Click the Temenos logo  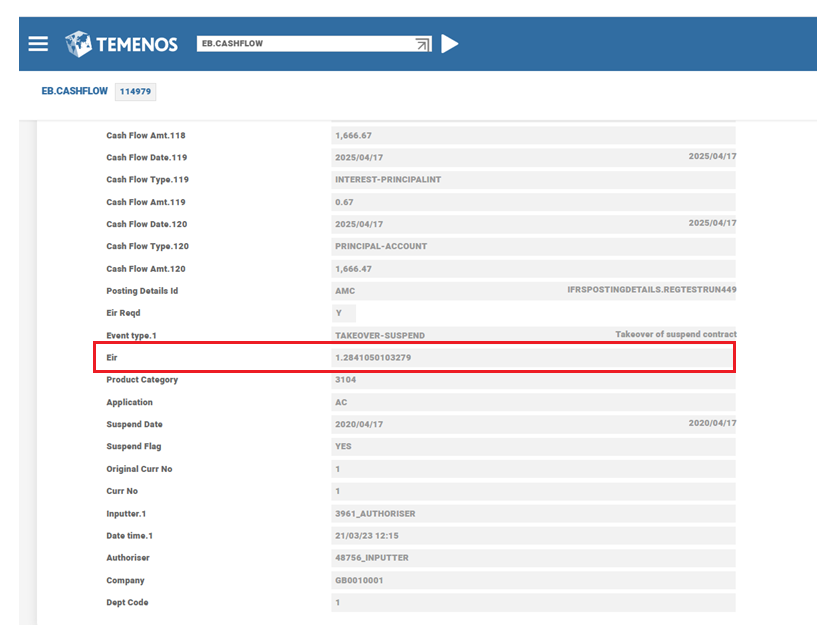click(121, 44)
